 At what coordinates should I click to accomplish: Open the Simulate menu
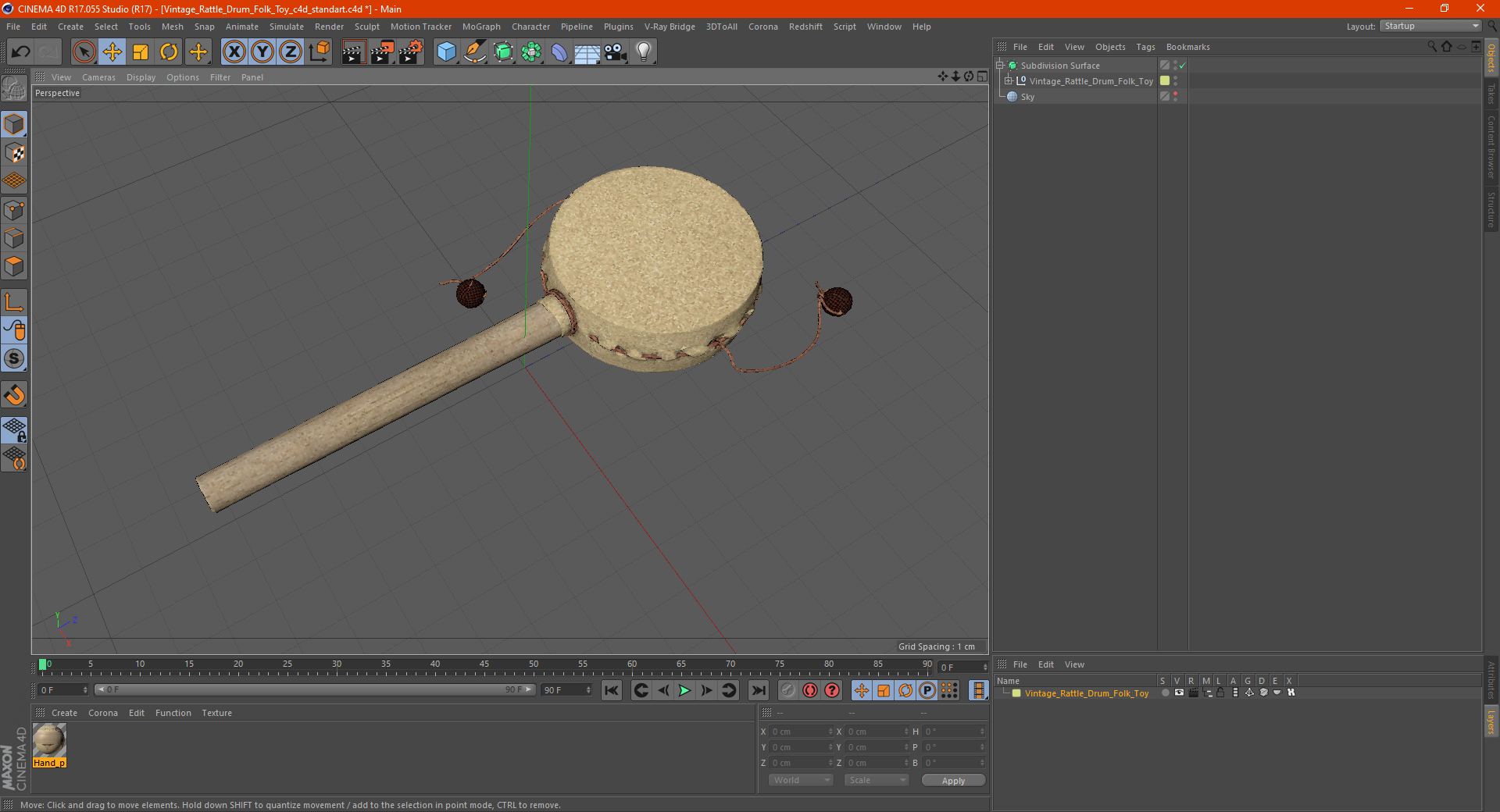(287, 27)
